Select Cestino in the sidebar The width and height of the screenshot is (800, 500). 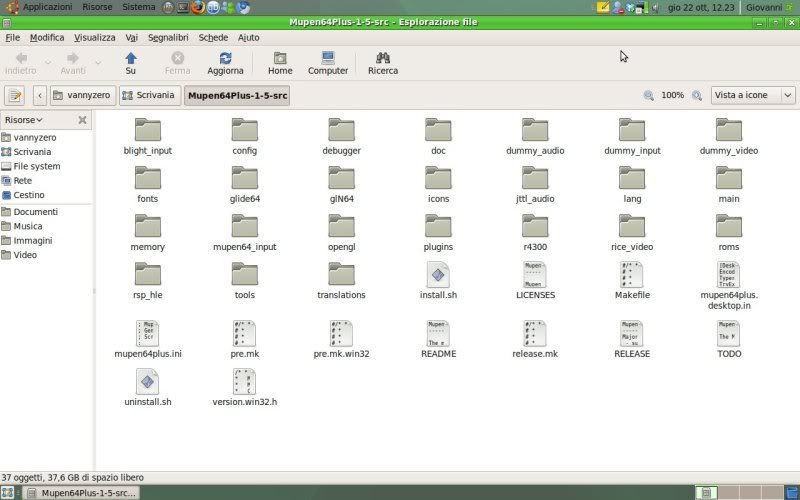click(x=28, y=195)
